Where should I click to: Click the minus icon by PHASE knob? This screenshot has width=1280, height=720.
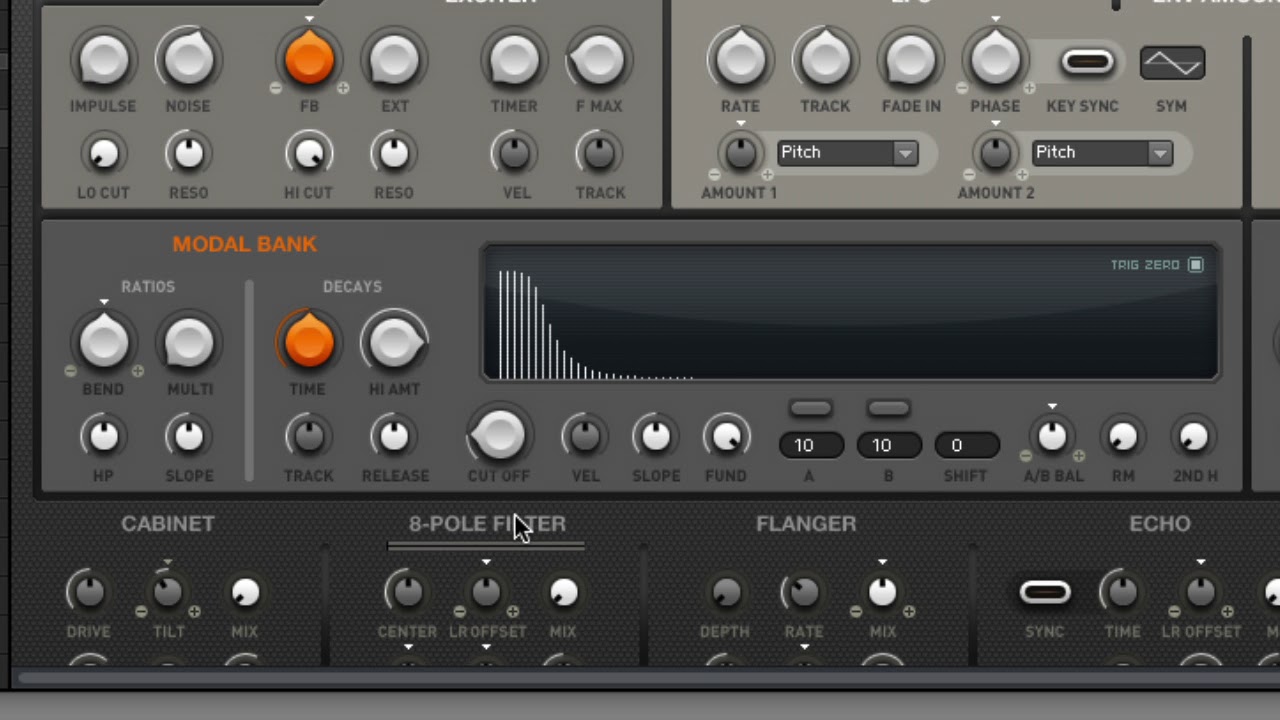962,88
